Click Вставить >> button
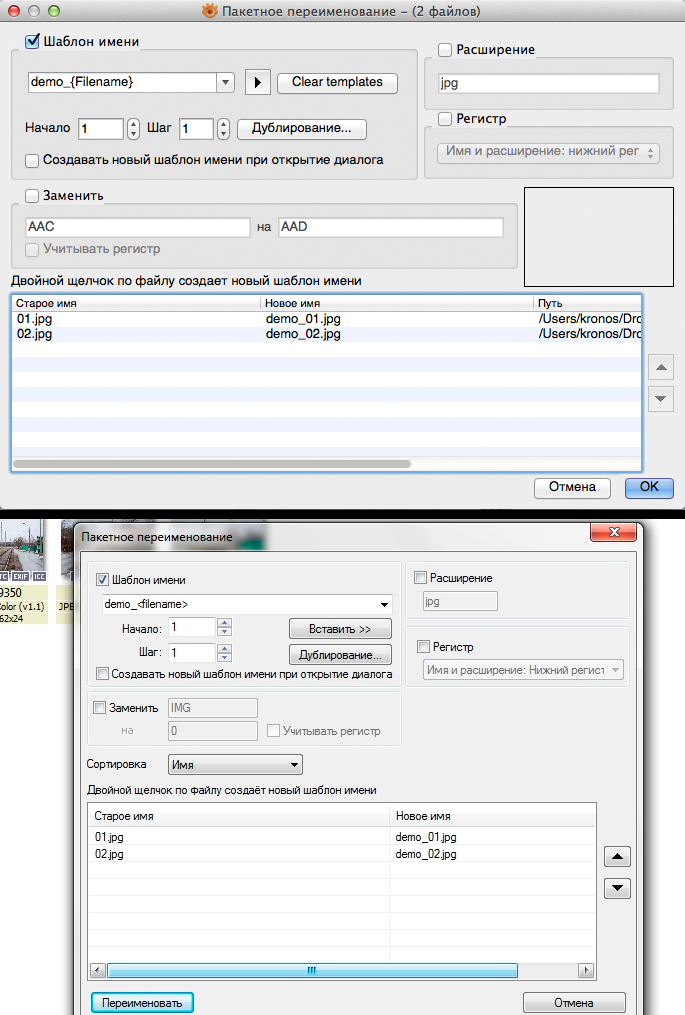Image resolution: width=685 pixels, height=1015 pixels. [340, 629]
